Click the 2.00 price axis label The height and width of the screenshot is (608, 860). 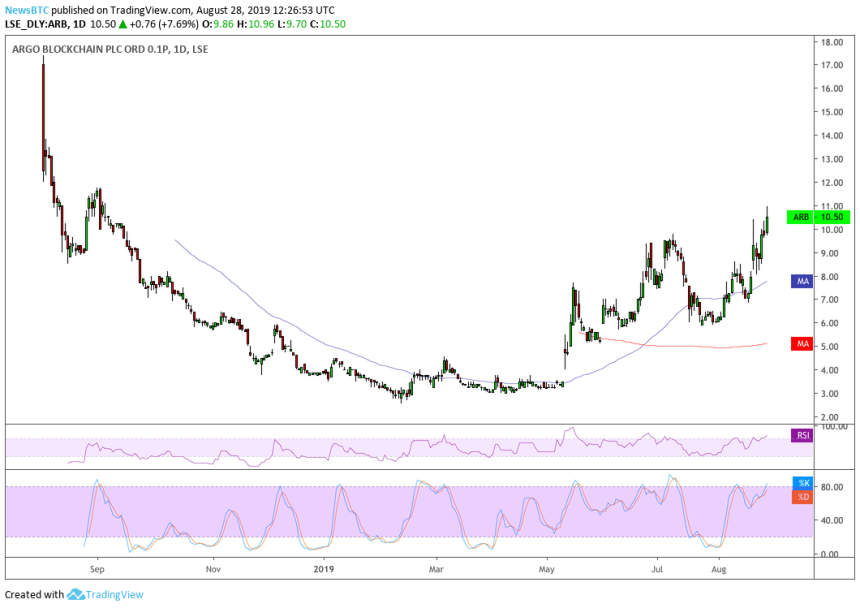tap(832, 417)
